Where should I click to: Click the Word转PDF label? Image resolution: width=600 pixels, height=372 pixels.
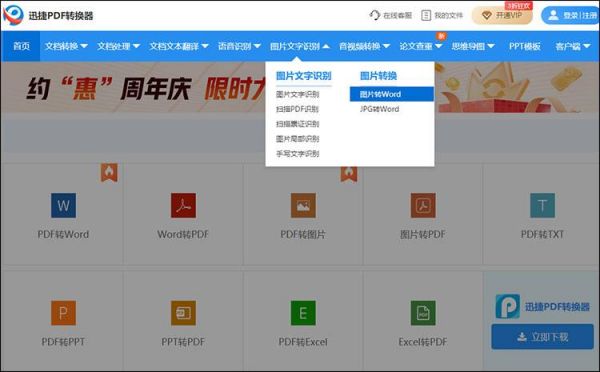pos(183,234)
